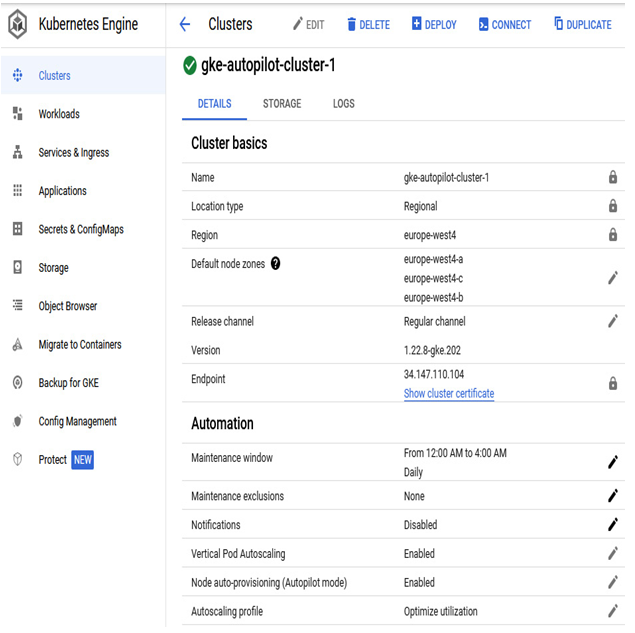Click the lock icon beside Endpoint
This screenshot has height=633, width=635.
tap(613, 383)
